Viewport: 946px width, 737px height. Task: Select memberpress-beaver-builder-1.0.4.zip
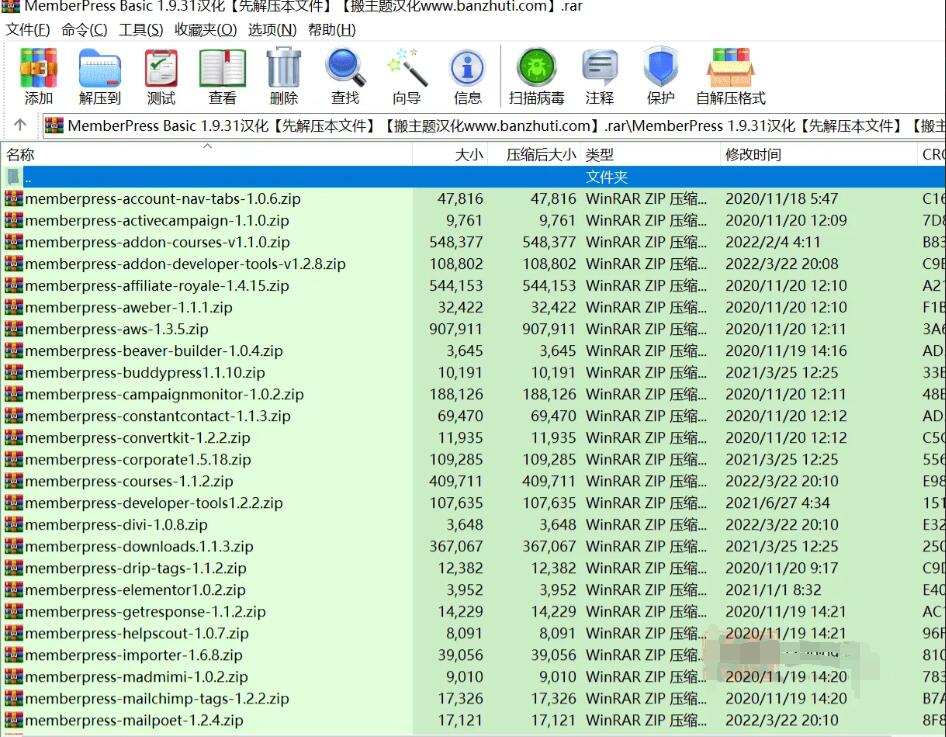[154, 350]
